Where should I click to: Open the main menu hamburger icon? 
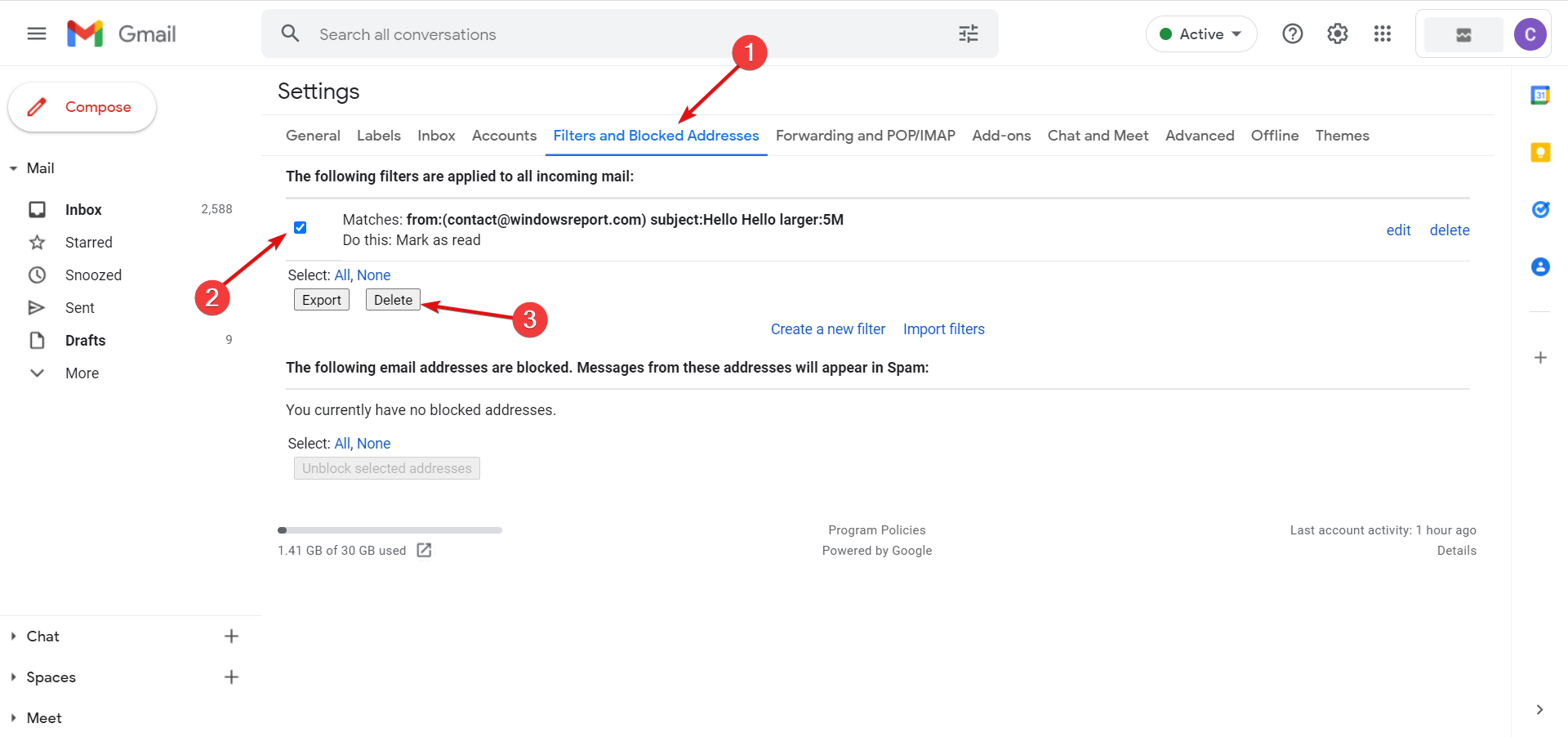click(x=37, y=33)
